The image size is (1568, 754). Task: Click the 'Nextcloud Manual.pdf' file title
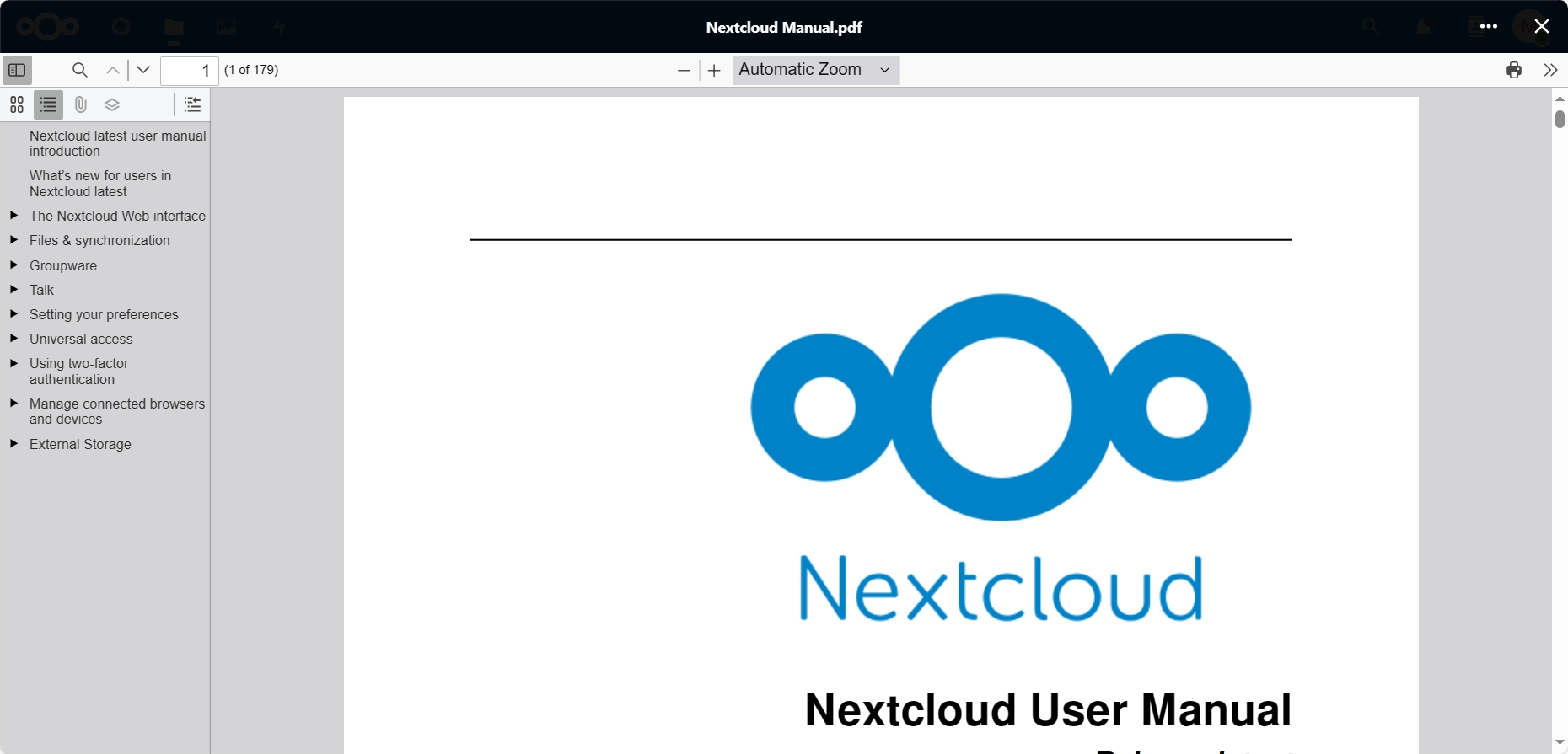tap(784, 27)
